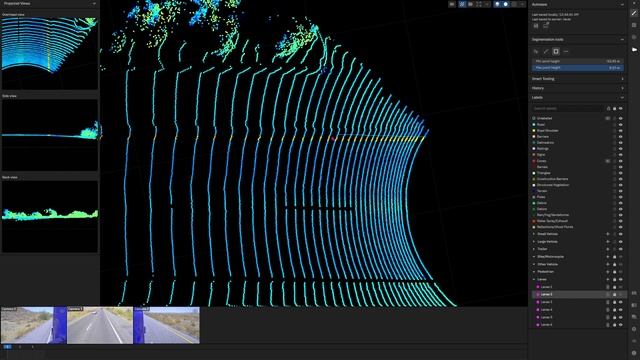Select the Lanes 1 label
This screenshot has height=360, width=640.
(547, 287)
